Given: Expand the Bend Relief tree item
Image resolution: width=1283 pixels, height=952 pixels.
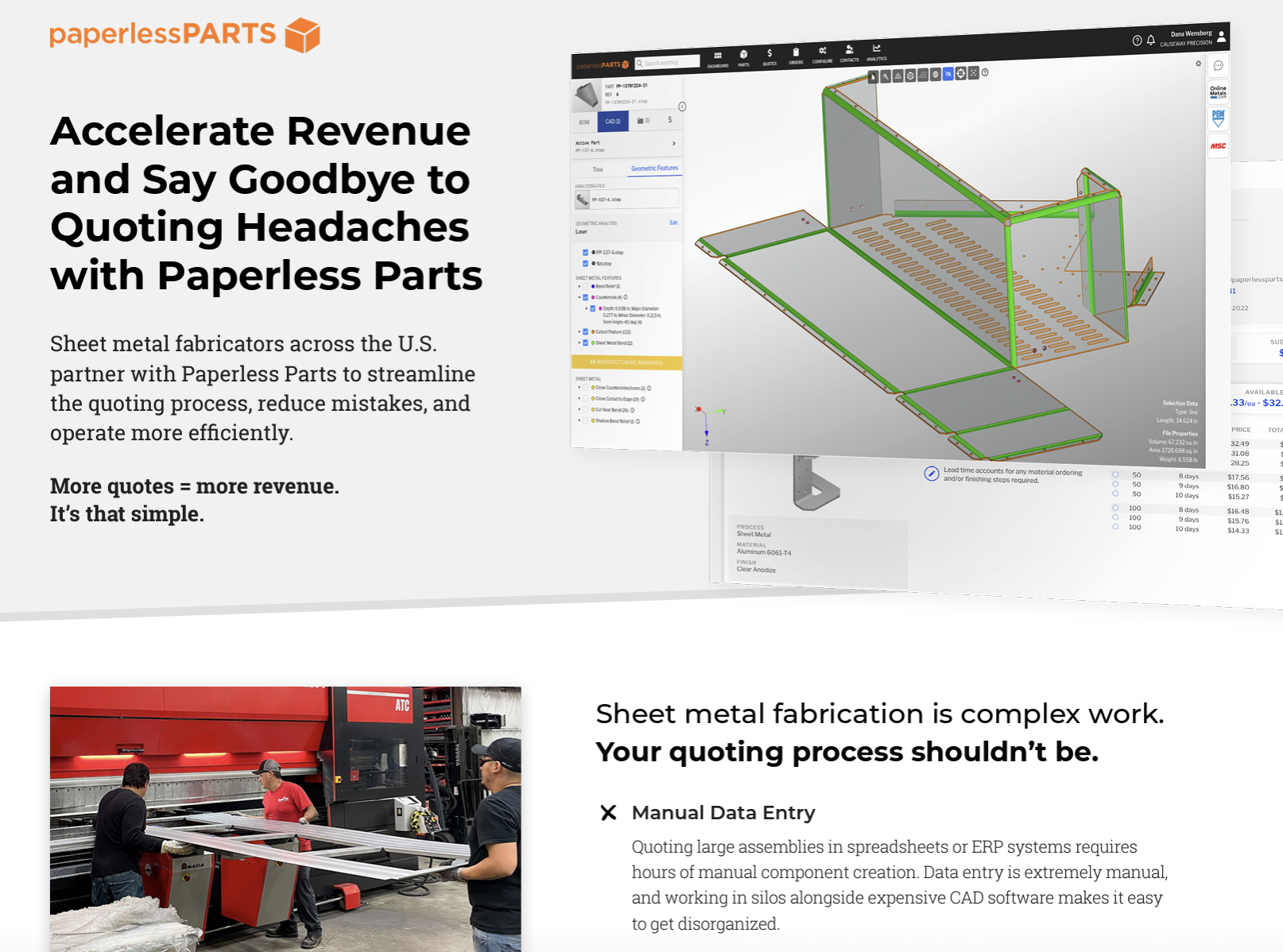Looking at the screenshot, I should (578, 286).
